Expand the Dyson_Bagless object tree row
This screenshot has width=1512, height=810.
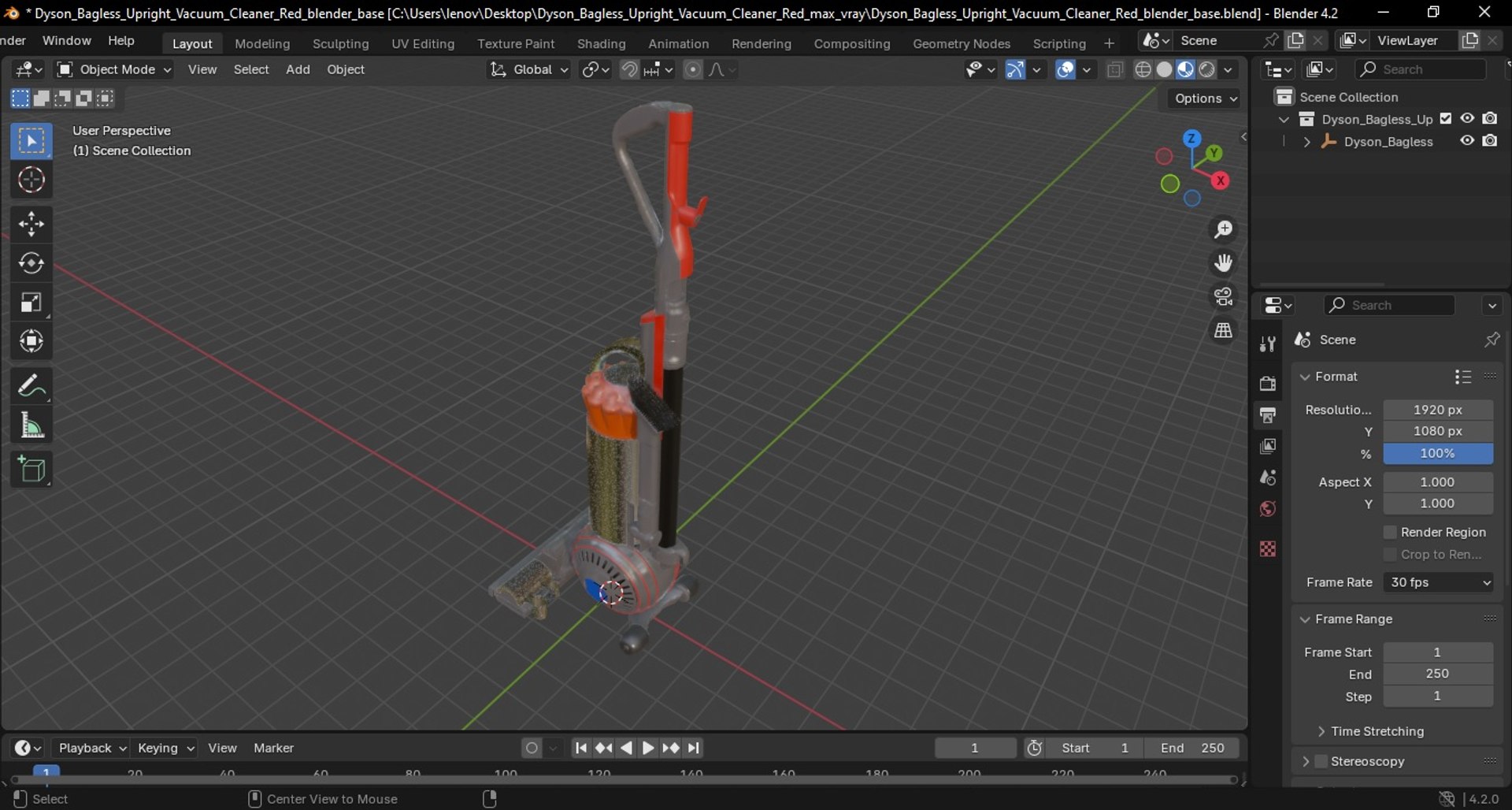(1306, 142)
